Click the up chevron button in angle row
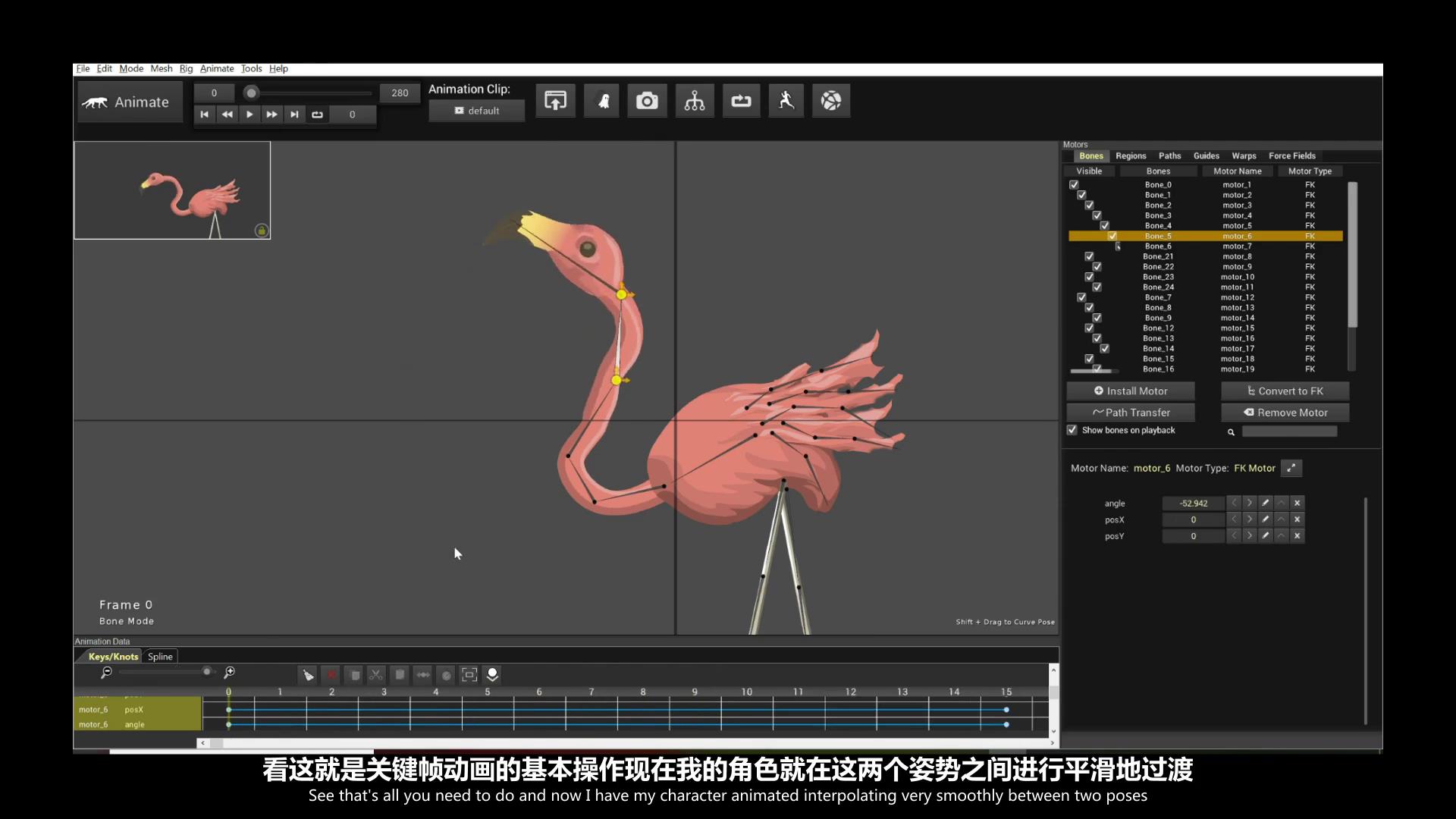 [1282, 503]
